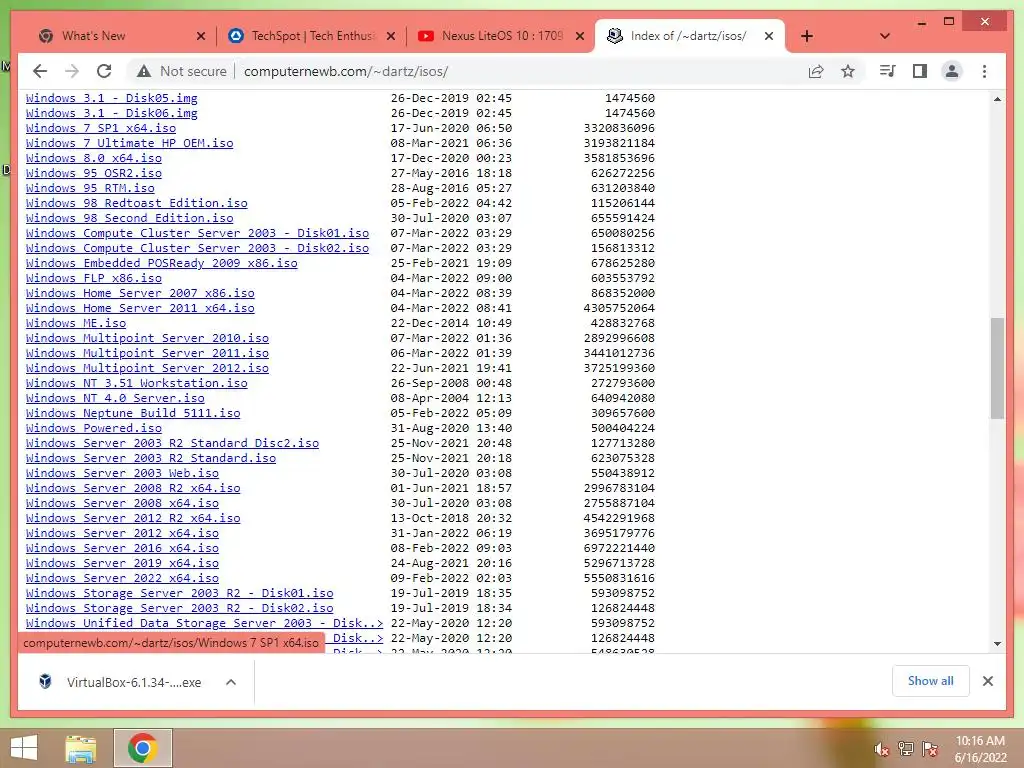Click the Not secure warning icon
1024x768 pixels.
pos(144,71)
